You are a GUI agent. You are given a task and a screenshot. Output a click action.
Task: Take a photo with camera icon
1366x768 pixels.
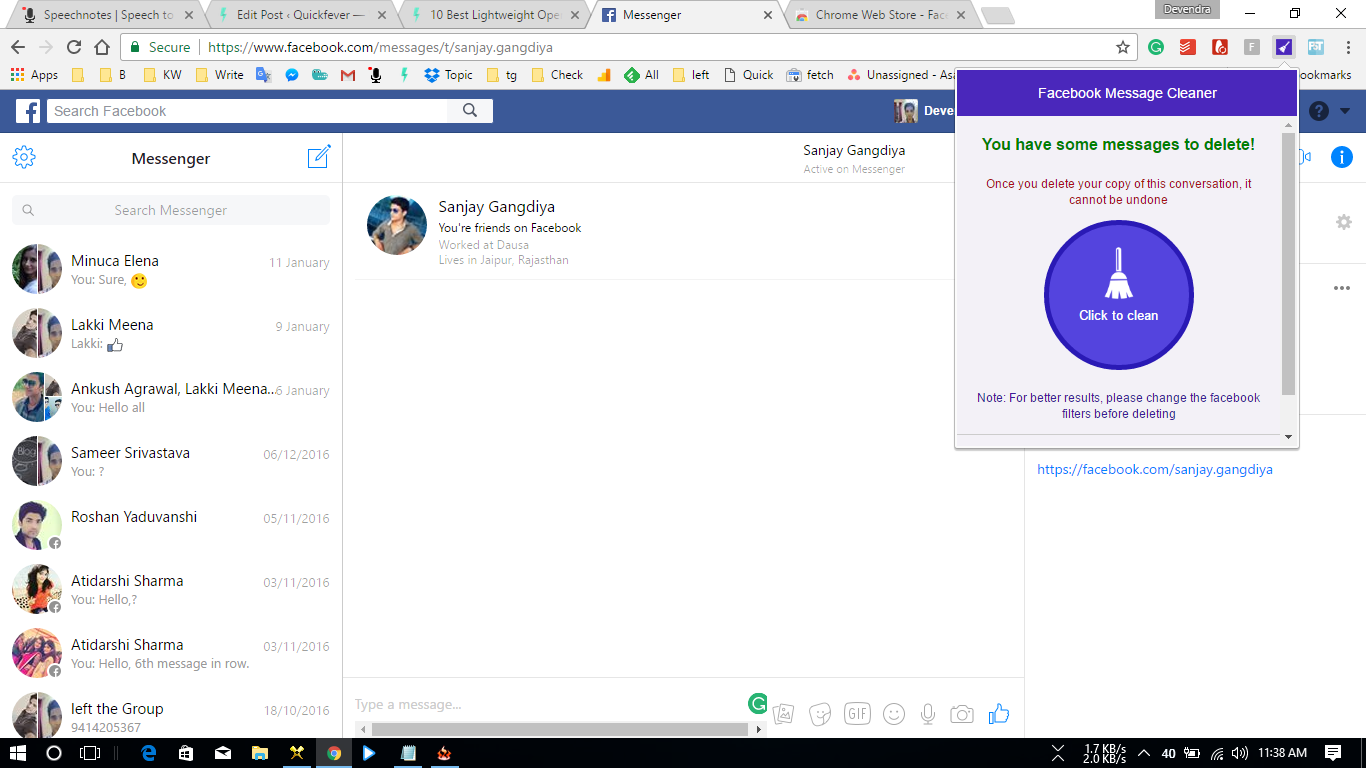click(x=962, y=714)
